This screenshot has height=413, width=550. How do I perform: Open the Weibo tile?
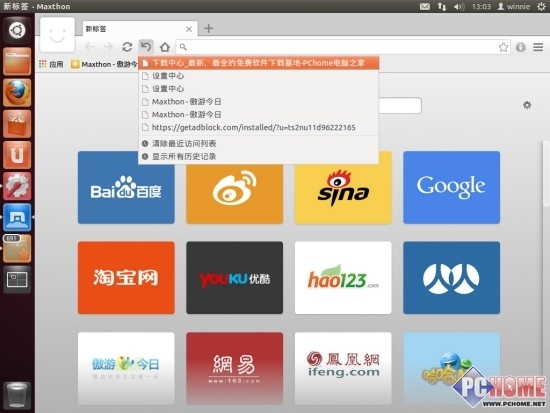[x=234, y=194]
